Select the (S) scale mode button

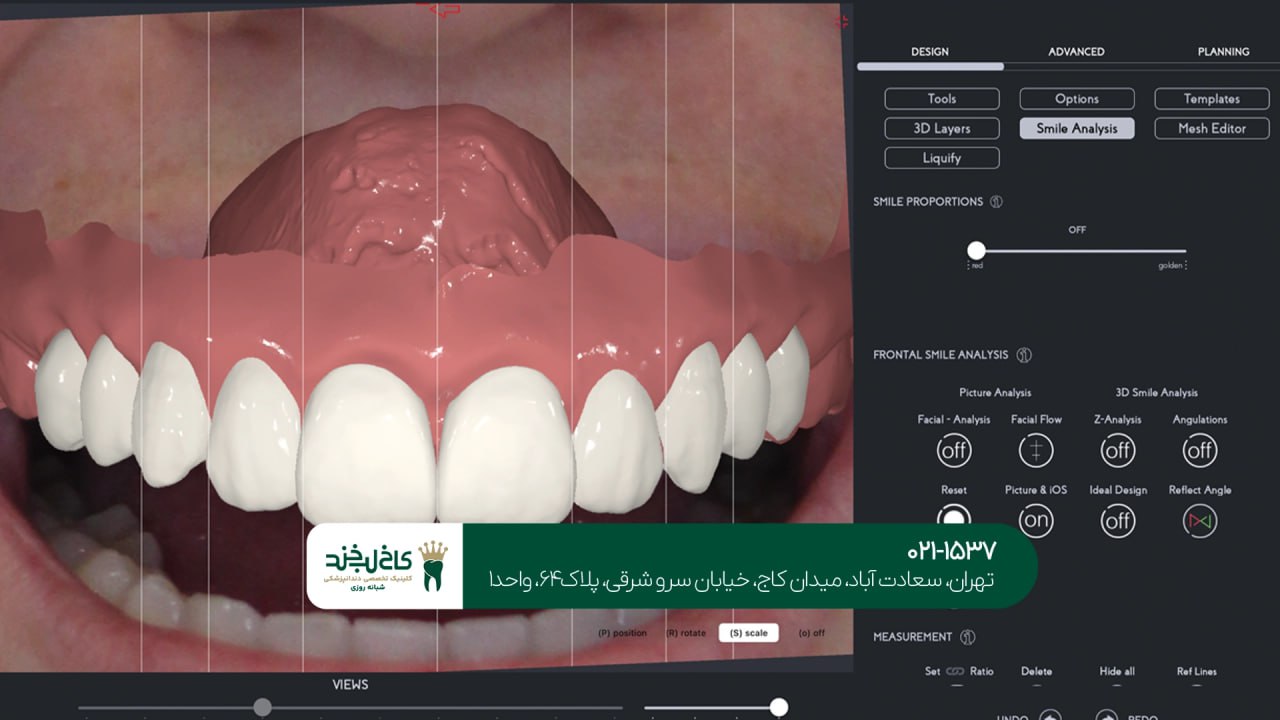(748, 632)
